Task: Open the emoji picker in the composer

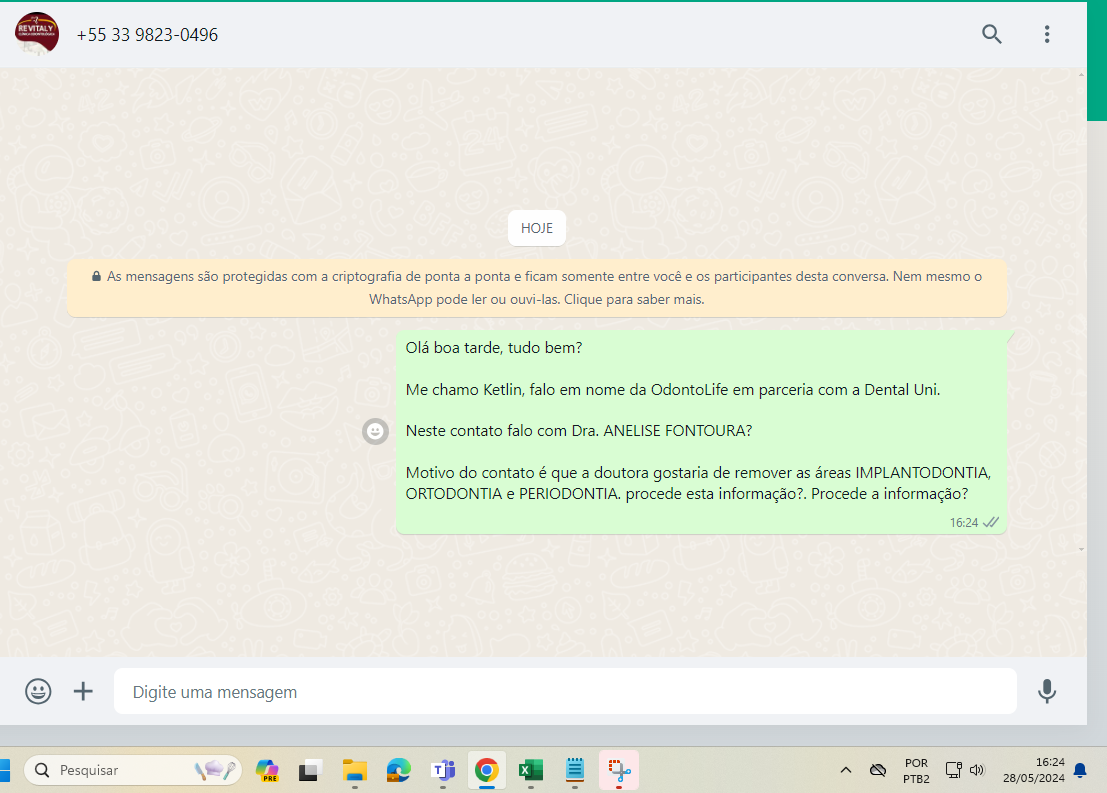Action: point(38,691)
